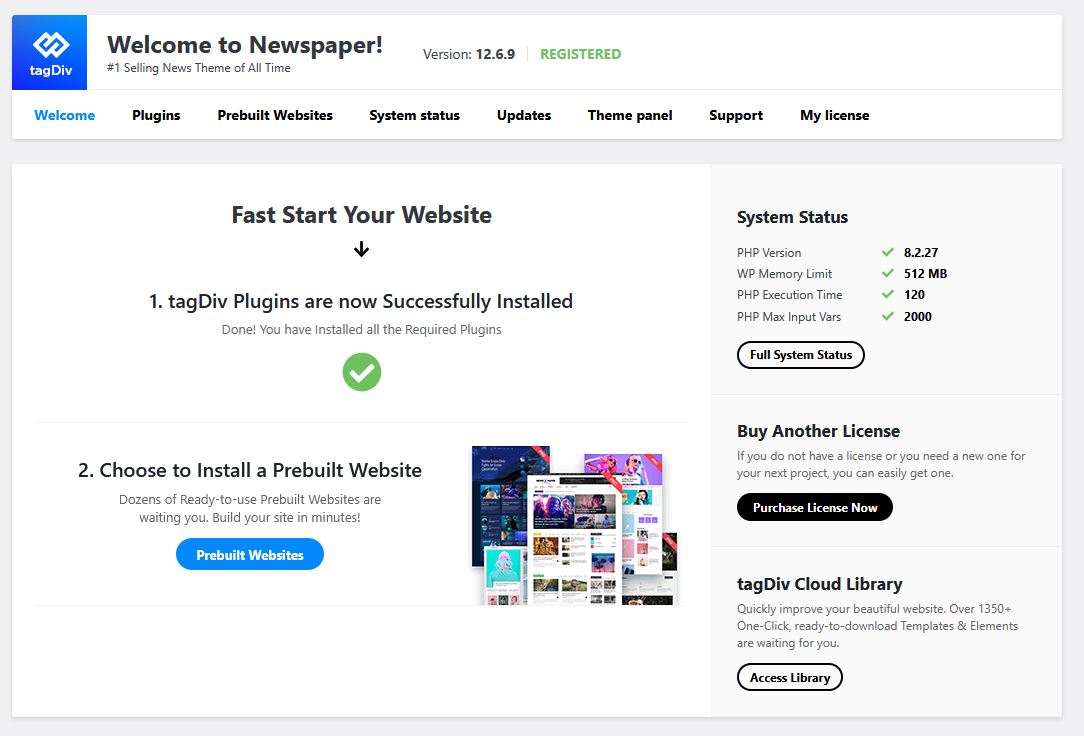The image size is (1084, 736).
Task: Click the Installed all Required Plugins message
Action: [362, 330]
